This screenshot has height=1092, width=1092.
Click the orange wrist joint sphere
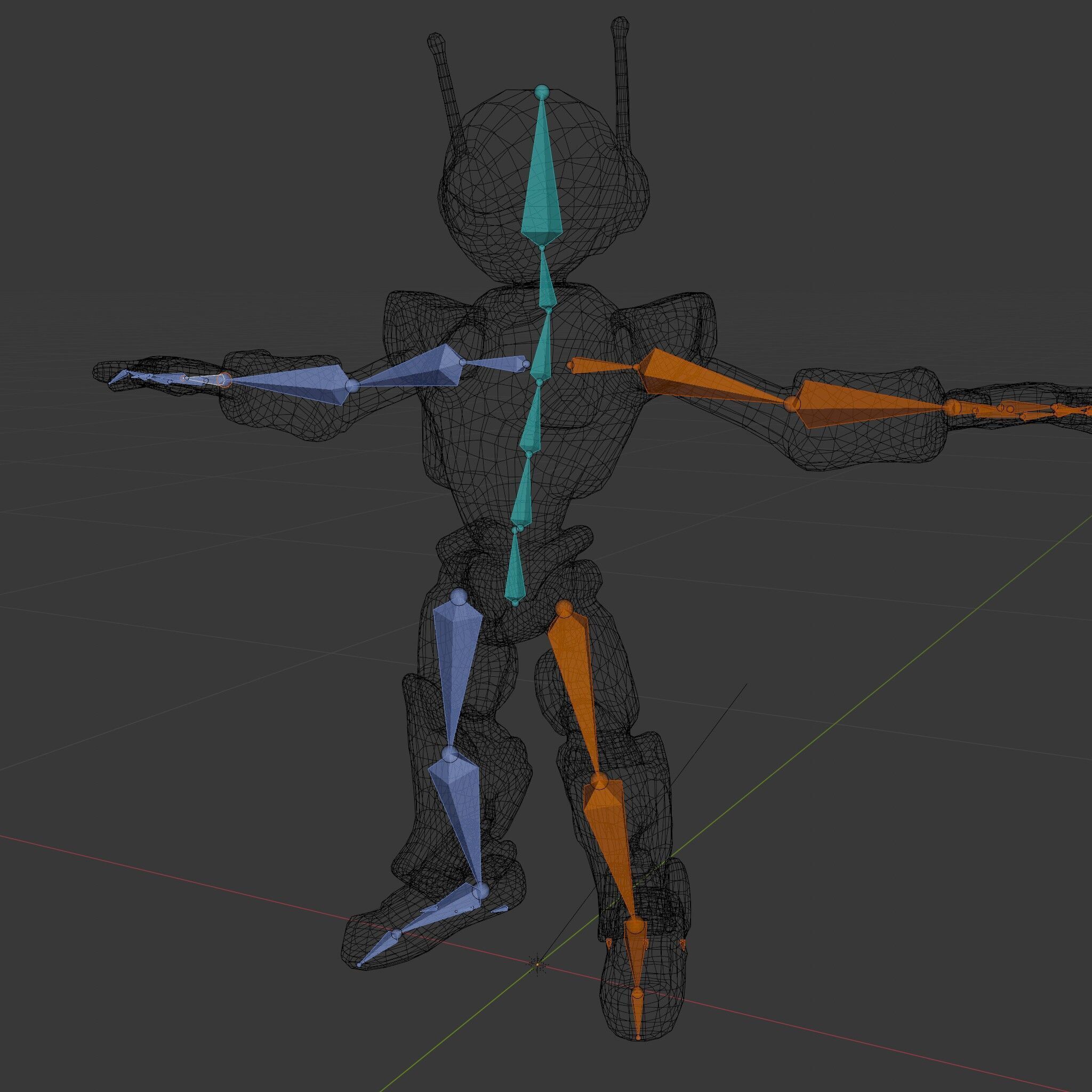[953, 407]
